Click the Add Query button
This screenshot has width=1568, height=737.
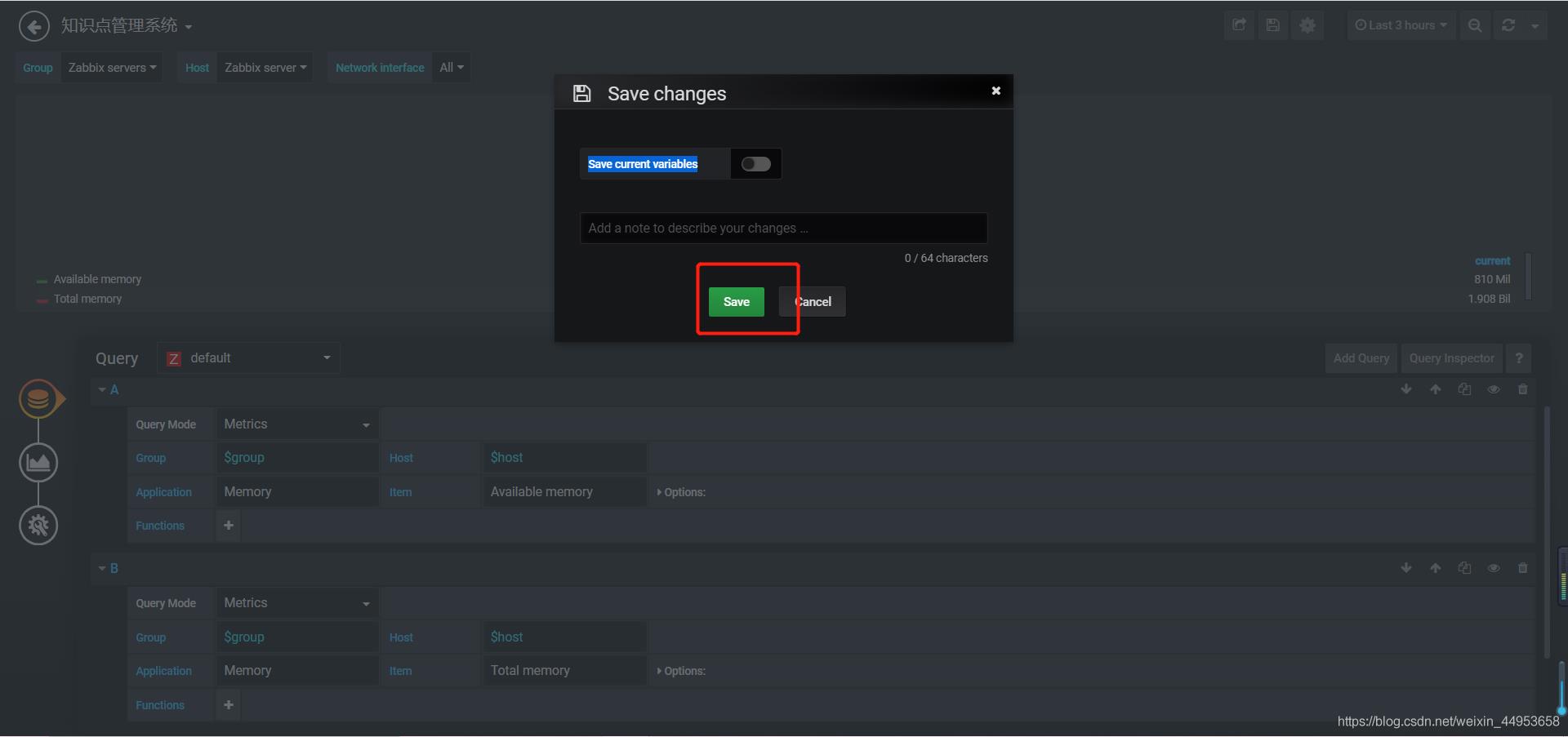point(1361,358)
